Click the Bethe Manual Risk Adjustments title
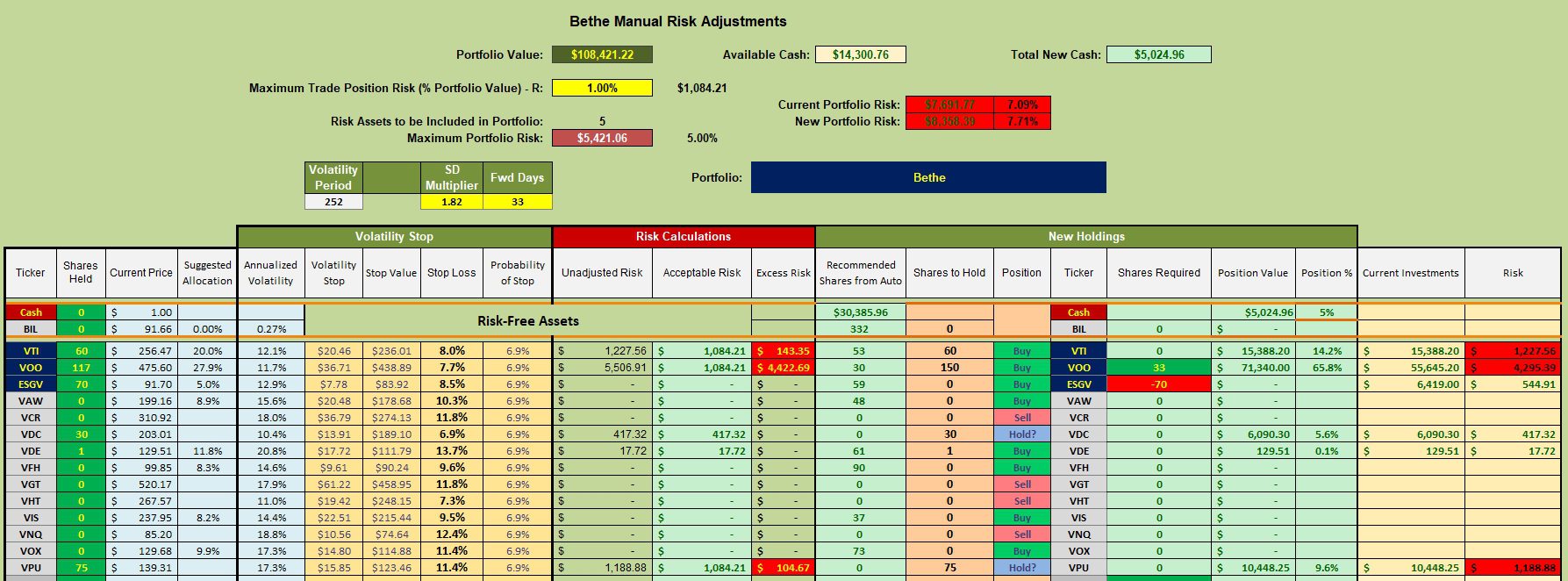 pos(677,21)
